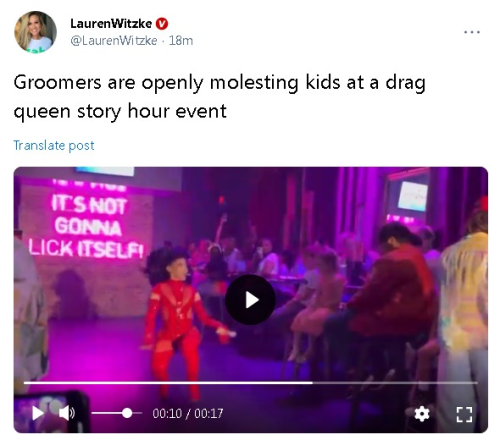This screenshot has width=500, height=440.
Task: Open video settings with the gear icon
Action: [x=422, y=414]
